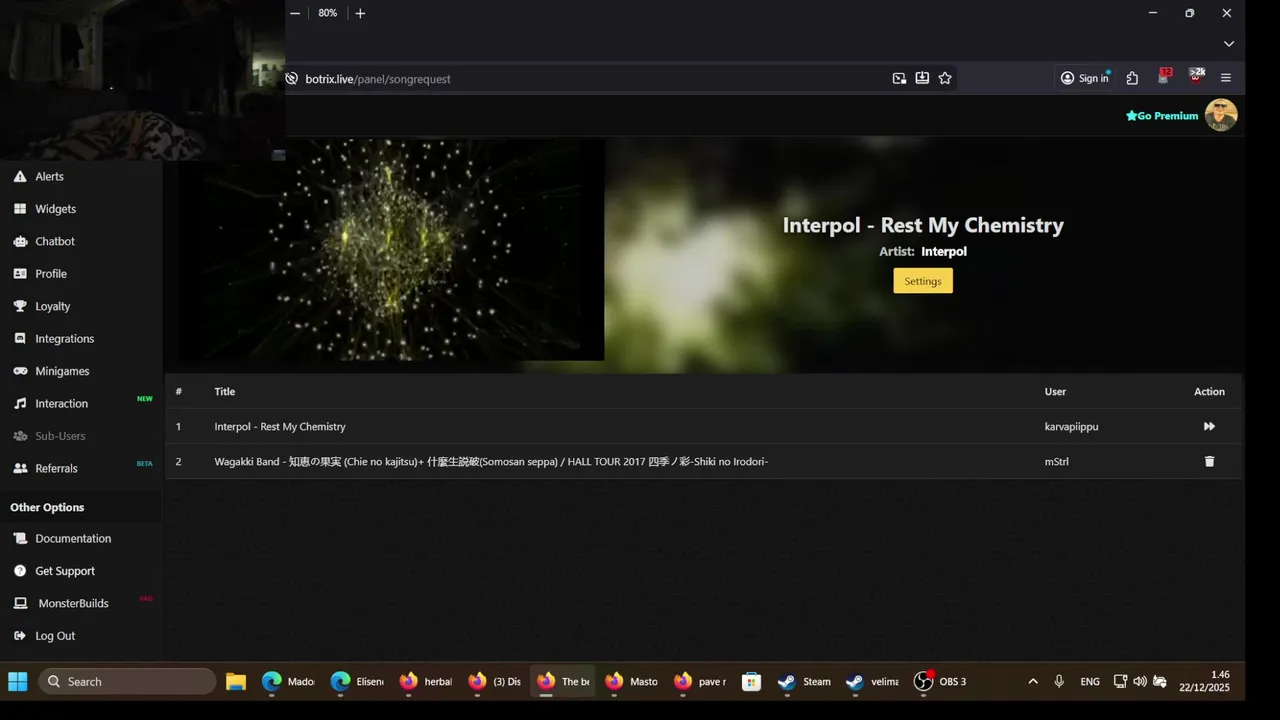
Task: Open the Widgets sidebar section
Action: pyautogui.click(x=55, y=209)
